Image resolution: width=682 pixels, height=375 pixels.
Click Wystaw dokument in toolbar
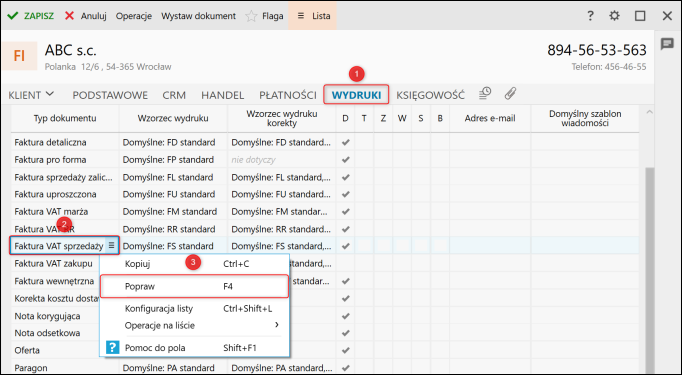[198, 16]
